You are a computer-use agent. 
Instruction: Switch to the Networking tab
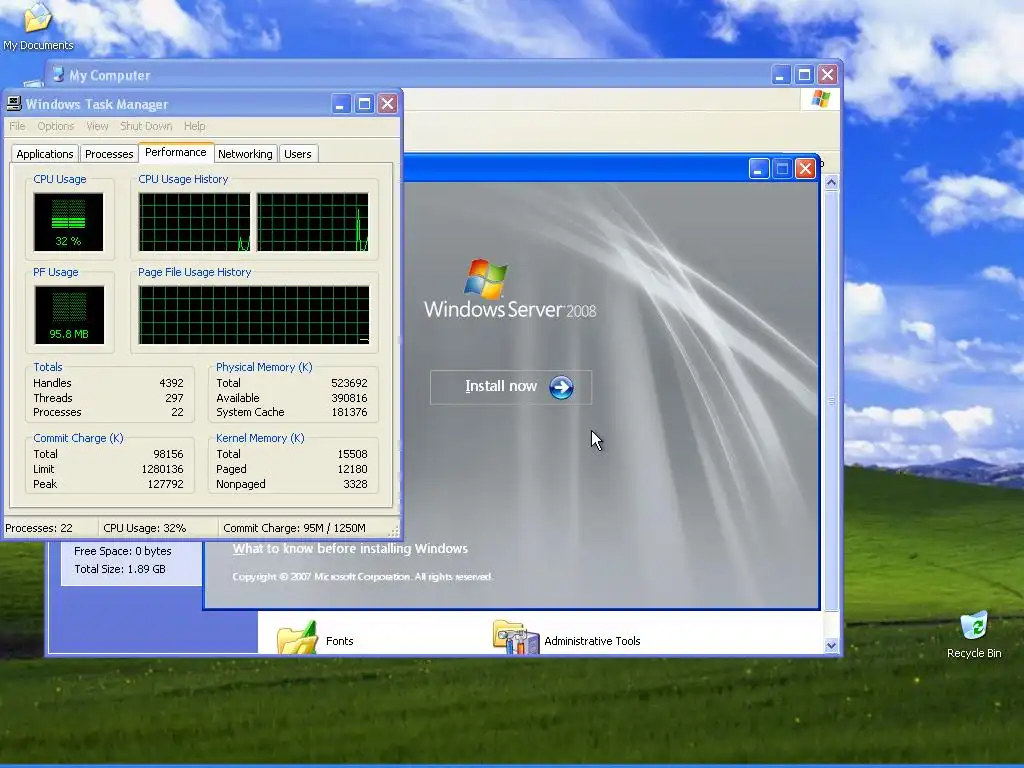245,154
